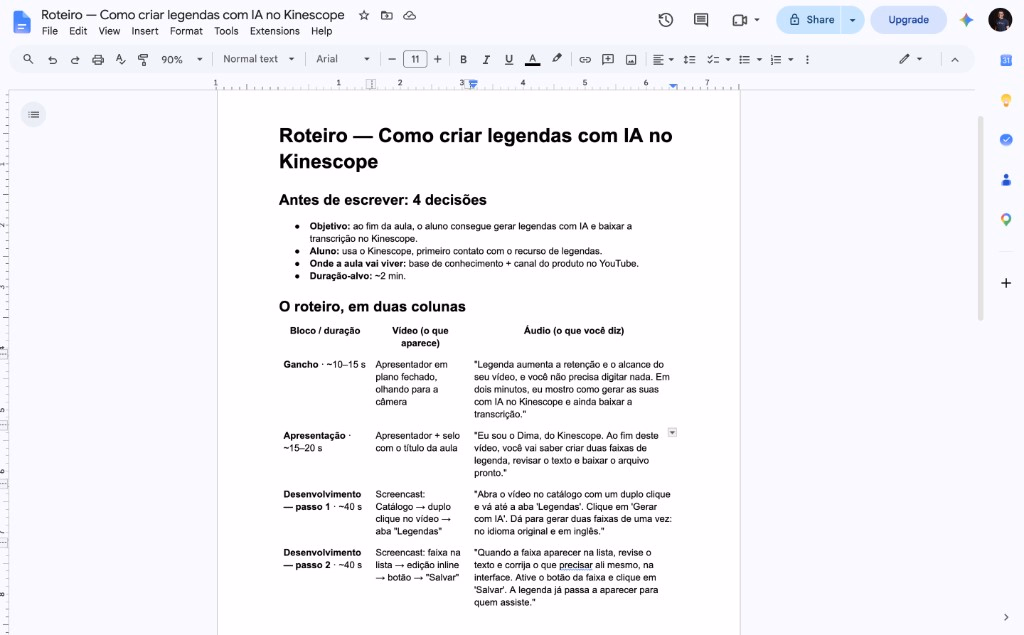
Task: Run spelling and grammar check
Action: [121, 59]
